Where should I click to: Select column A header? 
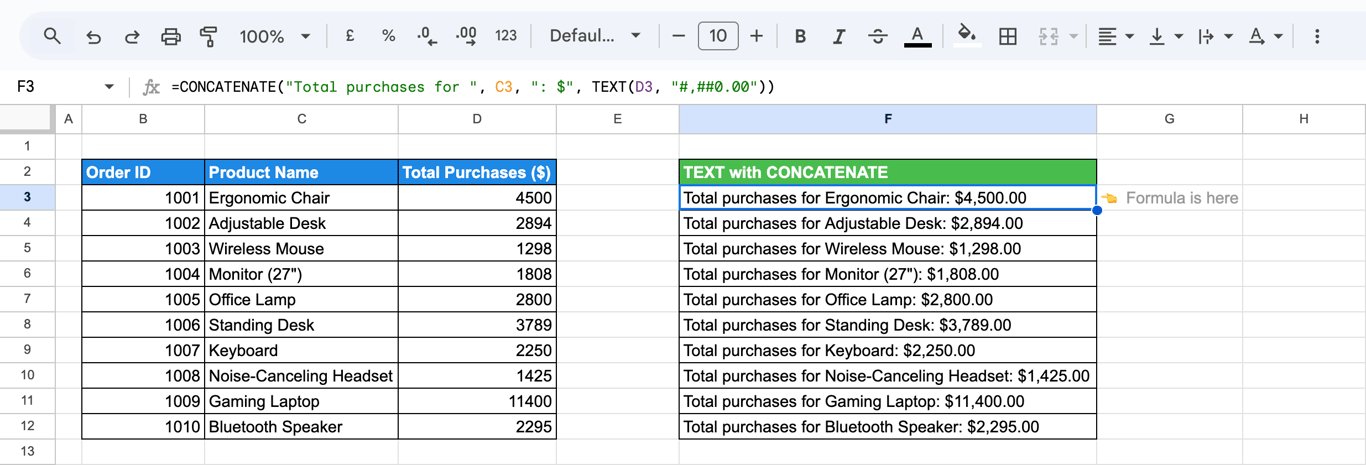tap(68, 119)
